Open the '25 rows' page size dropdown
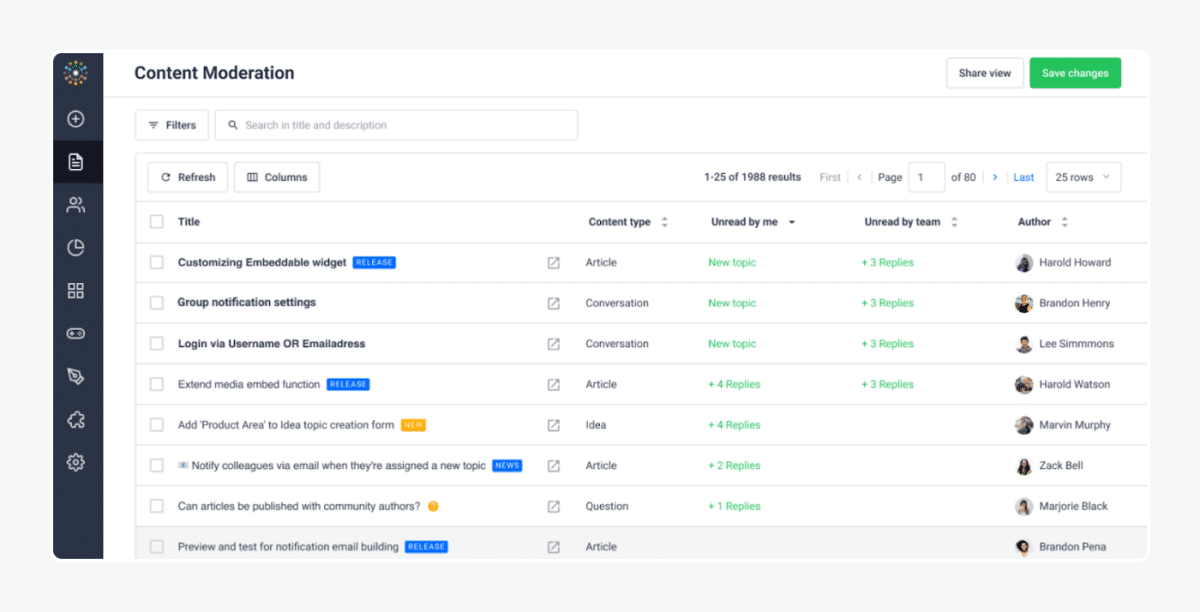The width and height of the screenshot is (1200, 612). [x=1082, y=176]
